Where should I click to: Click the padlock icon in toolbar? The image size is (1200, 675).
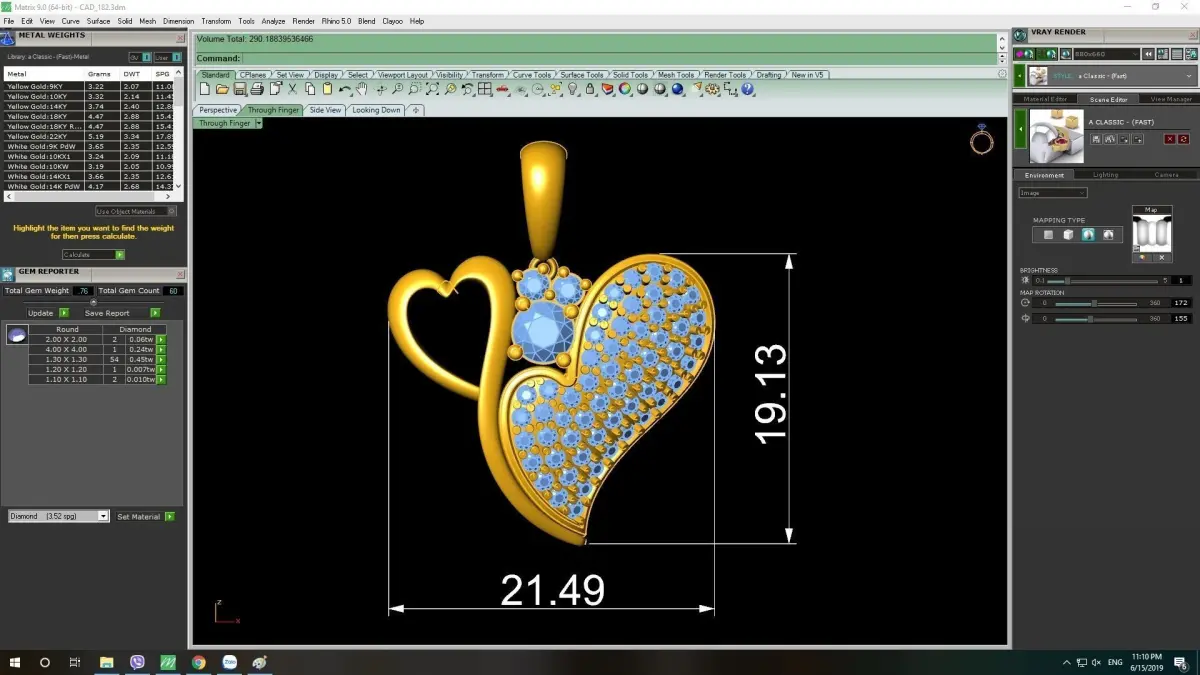[590, 90]
